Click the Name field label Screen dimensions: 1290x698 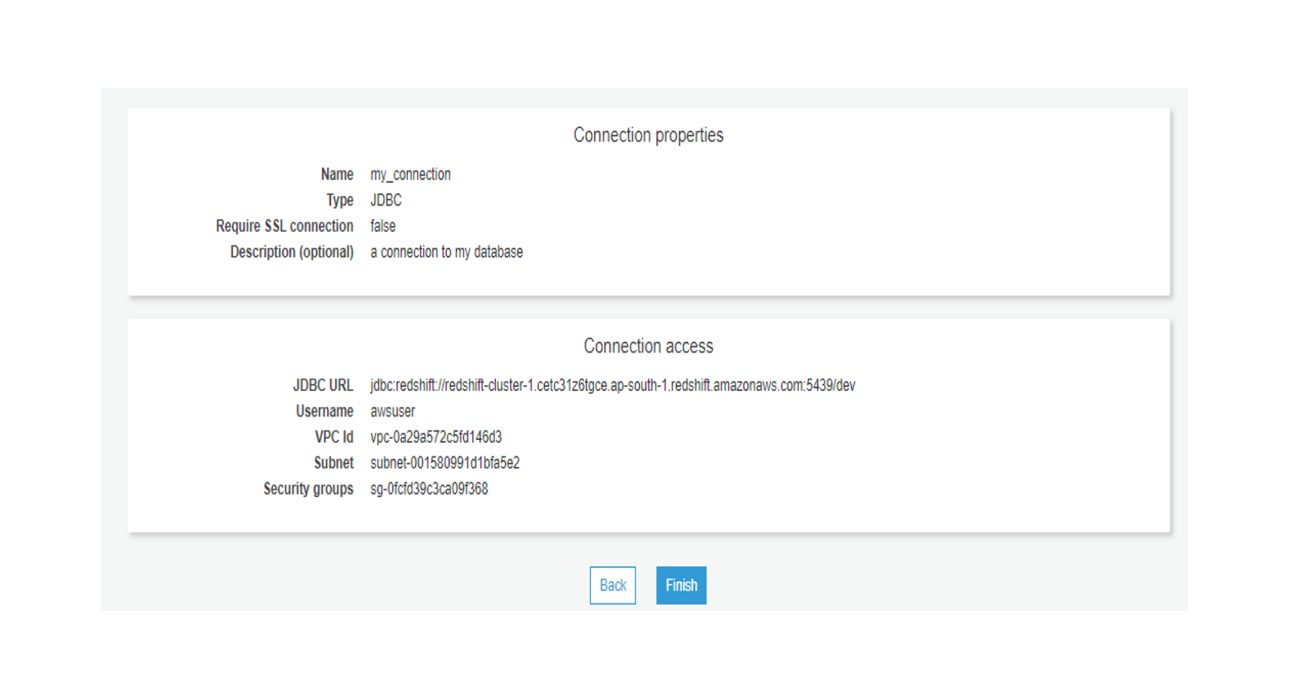[x=337, y=174]
